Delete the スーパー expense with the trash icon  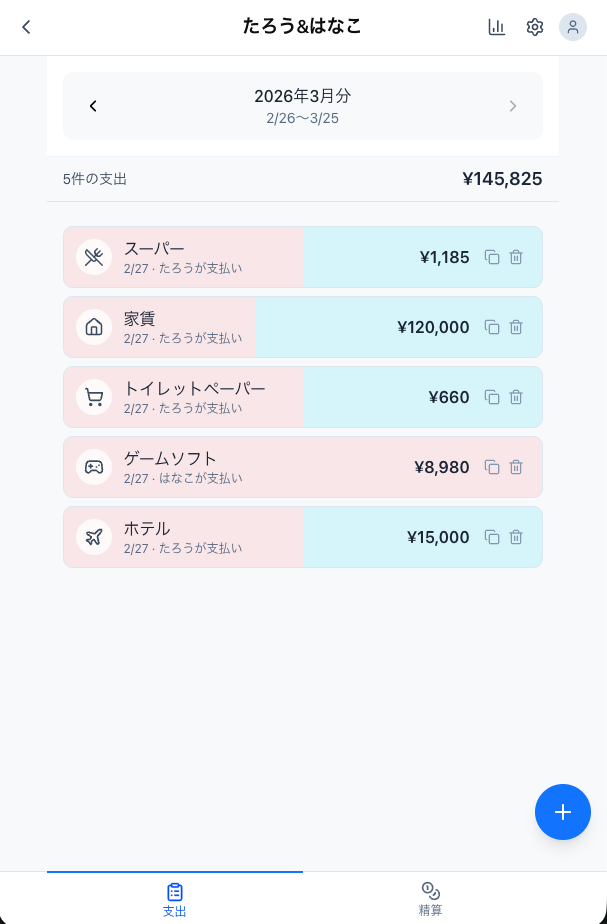click(516, 257)
